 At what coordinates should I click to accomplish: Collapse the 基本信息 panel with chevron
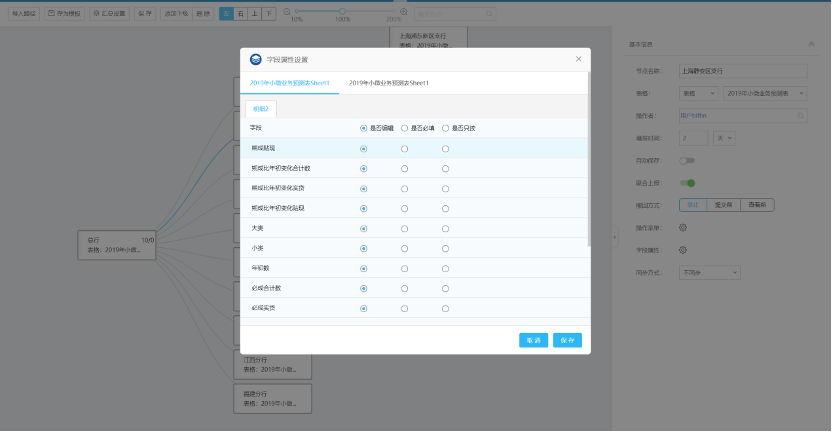(x=809, y=44)
